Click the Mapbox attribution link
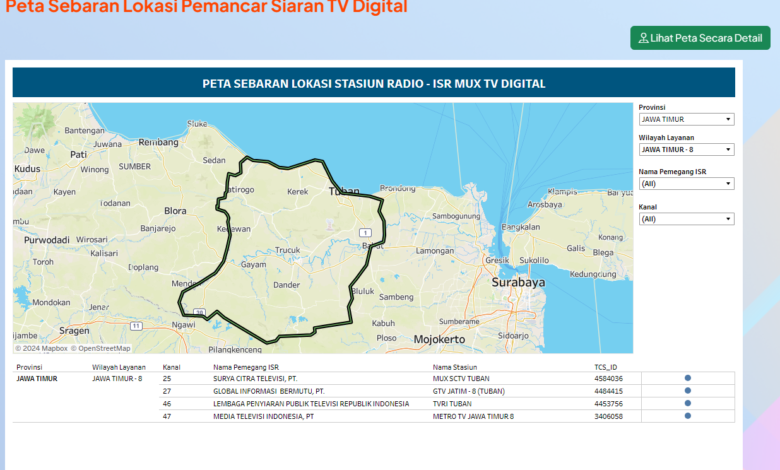780x470 pixels. [41, 348]
